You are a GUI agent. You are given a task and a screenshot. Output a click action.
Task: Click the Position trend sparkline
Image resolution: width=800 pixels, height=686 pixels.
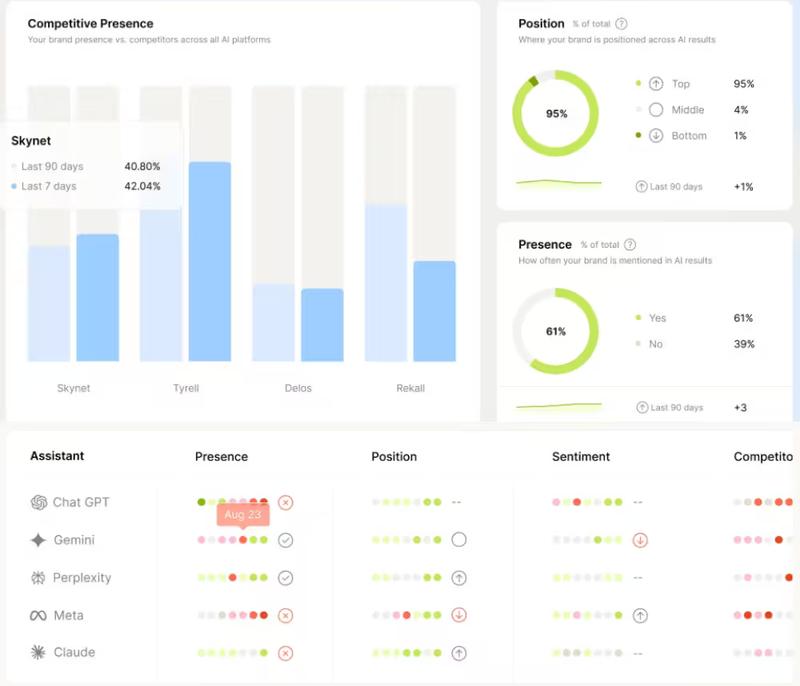[x=559, y=183]
